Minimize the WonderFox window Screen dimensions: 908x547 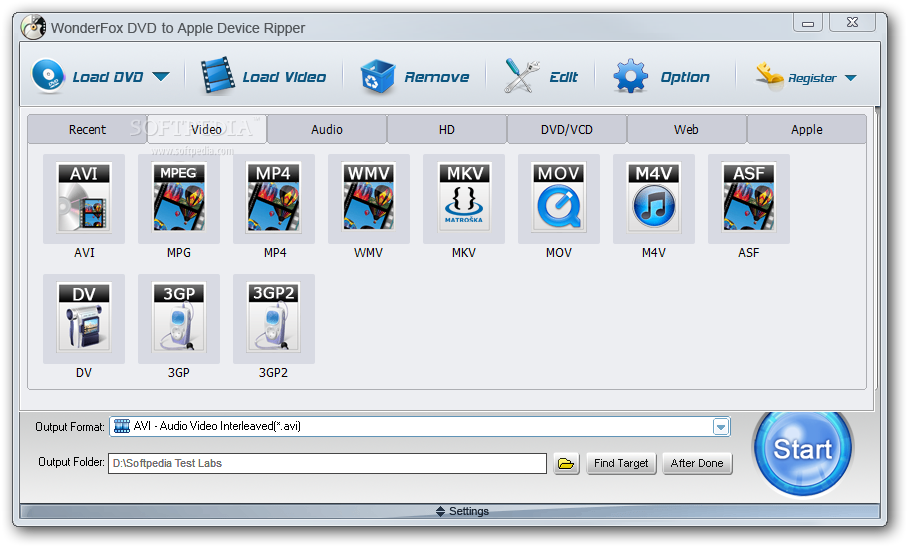[x=808, y=23]
